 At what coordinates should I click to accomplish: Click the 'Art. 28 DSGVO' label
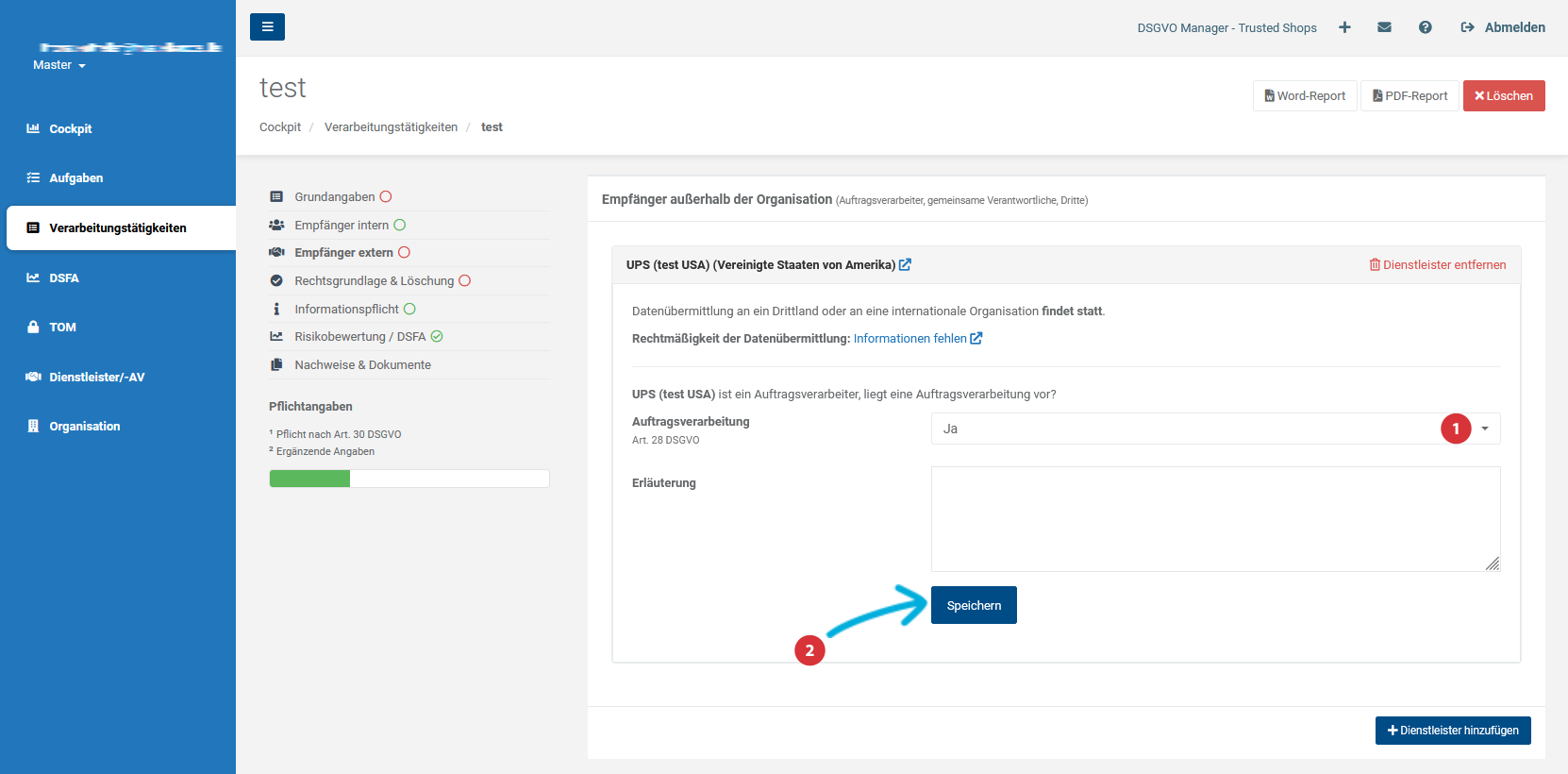click(x=666, y=440)
